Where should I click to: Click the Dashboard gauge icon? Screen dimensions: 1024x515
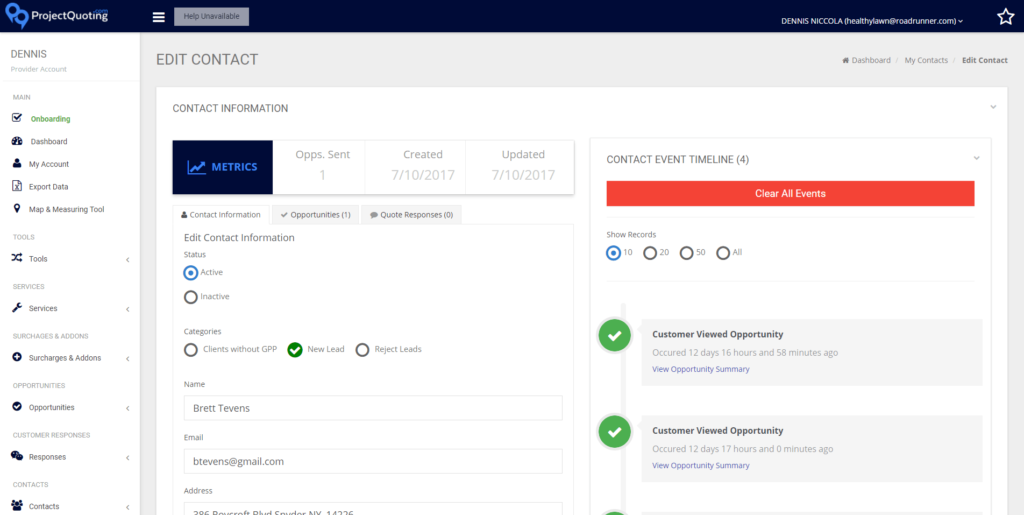coord(18,141)
